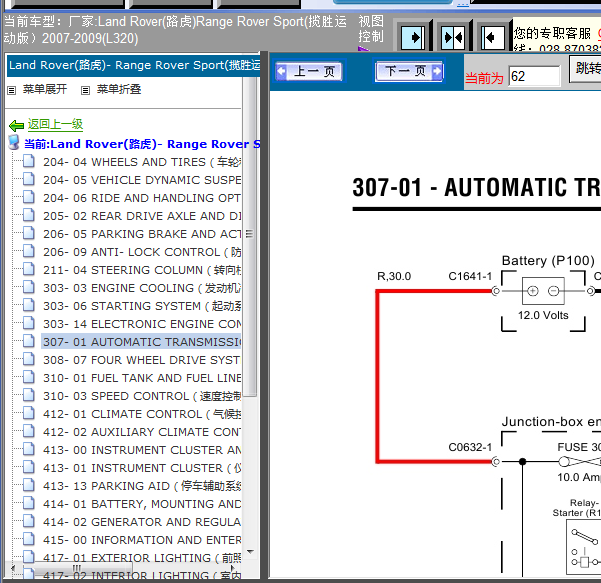This screenshot has width=601, height=583.
Task: Click the center-split view control icon
Action: tap(453, 37)
